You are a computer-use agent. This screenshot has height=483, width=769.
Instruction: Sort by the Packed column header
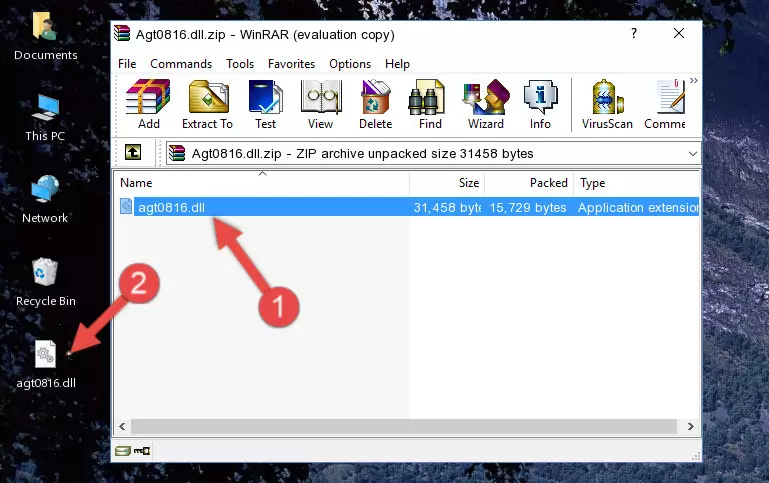point(529,183)
